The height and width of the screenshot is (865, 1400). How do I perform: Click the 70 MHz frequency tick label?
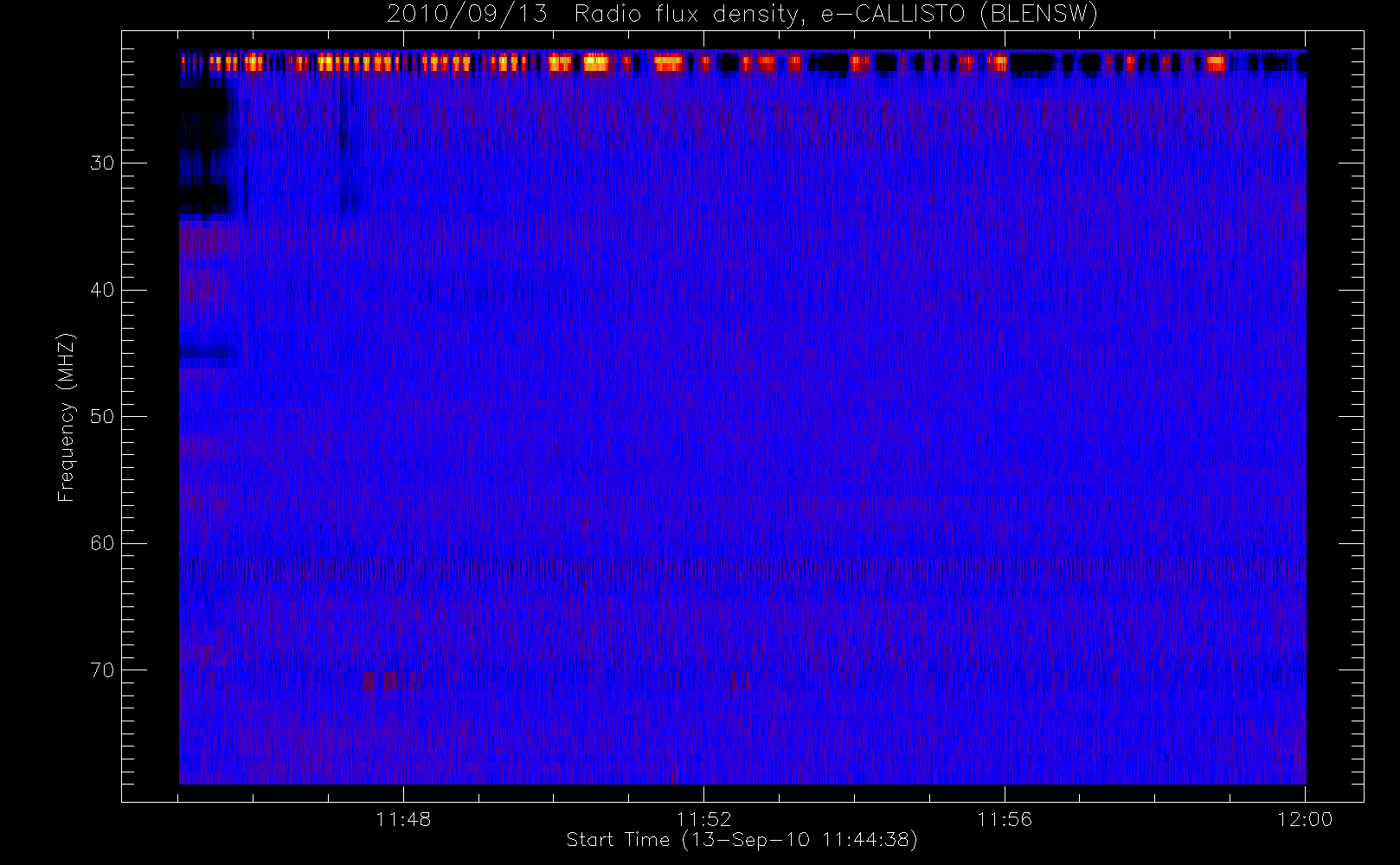[102, 670]
